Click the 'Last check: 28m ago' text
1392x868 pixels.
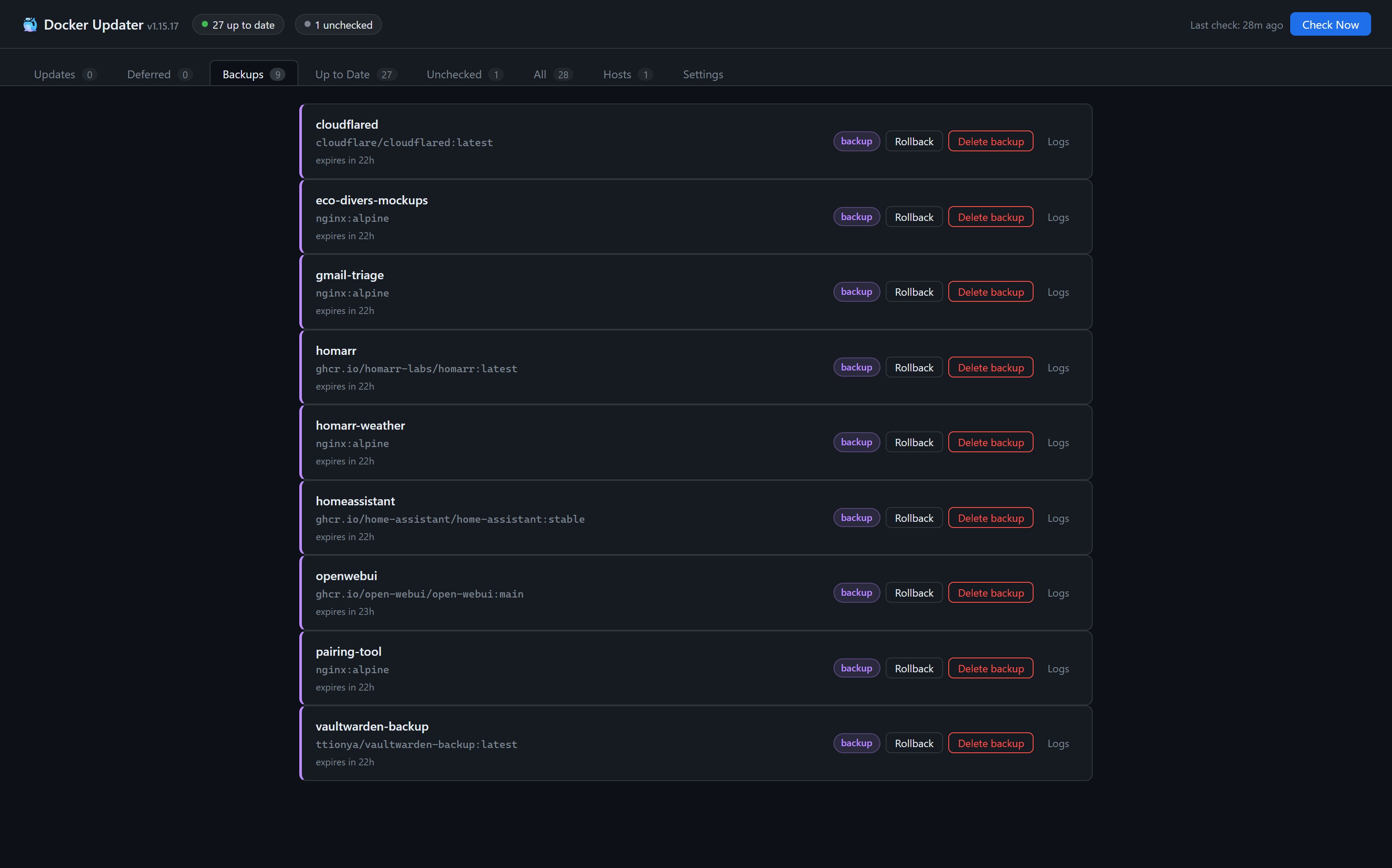[x=1236, y=25]
